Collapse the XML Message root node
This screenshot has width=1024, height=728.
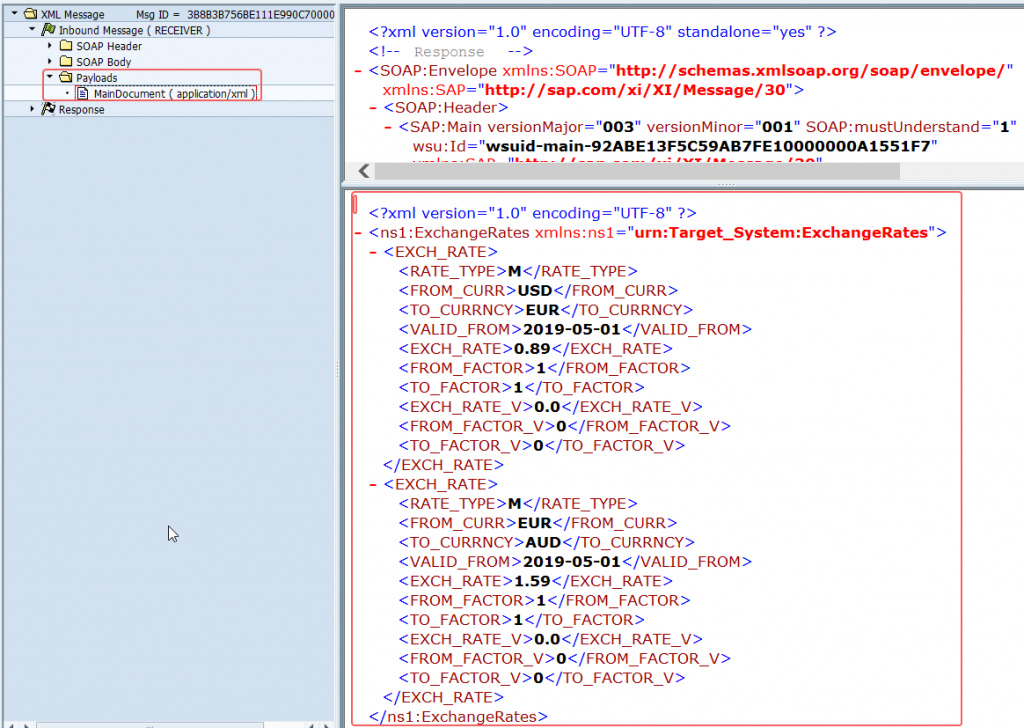[x=14, y=13]
